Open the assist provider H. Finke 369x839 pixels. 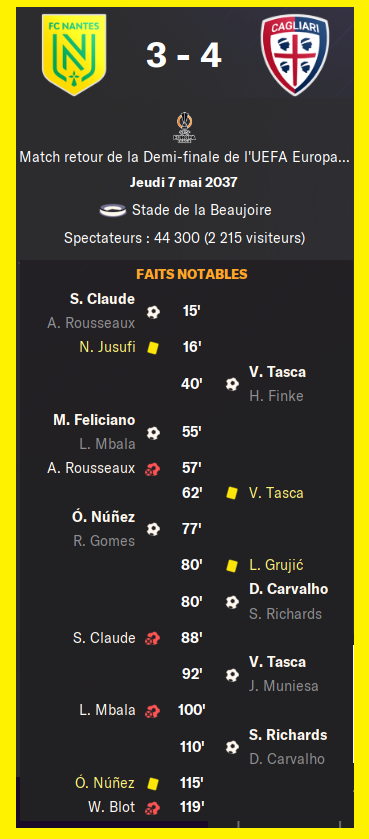[x=276, y=396]
